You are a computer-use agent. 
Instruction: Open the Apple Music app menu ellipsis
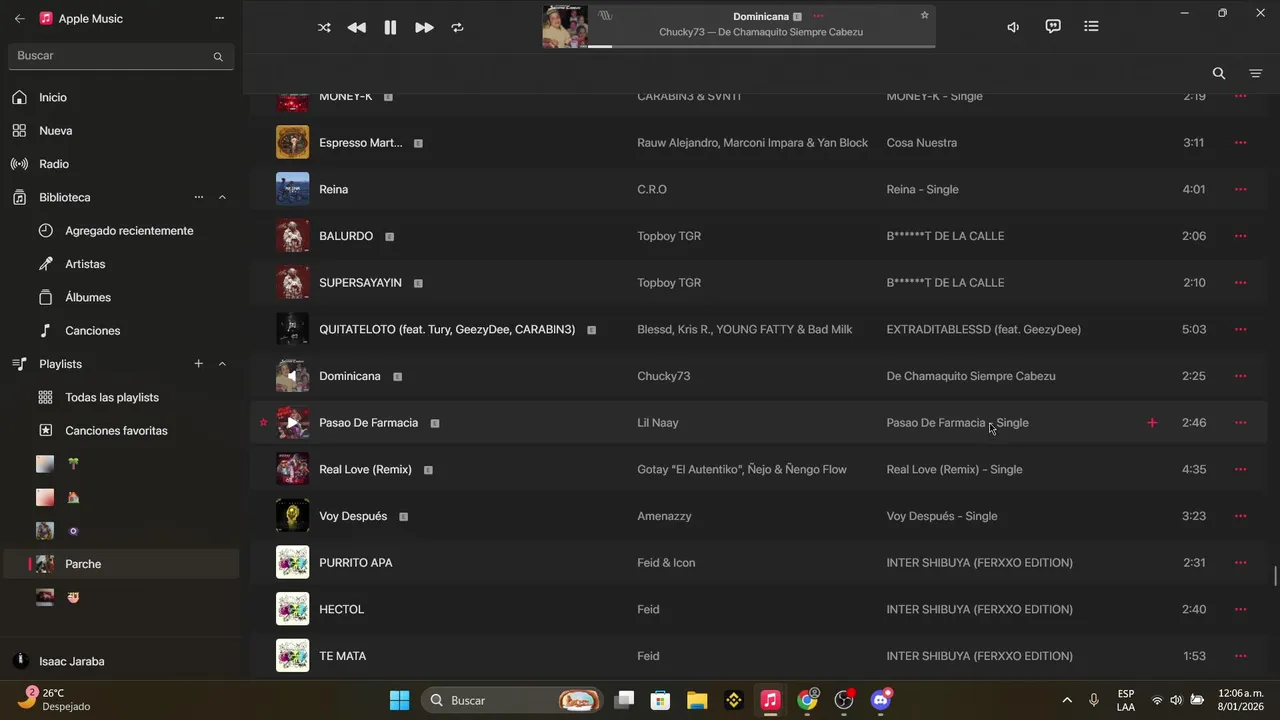(x=220, y=18)
